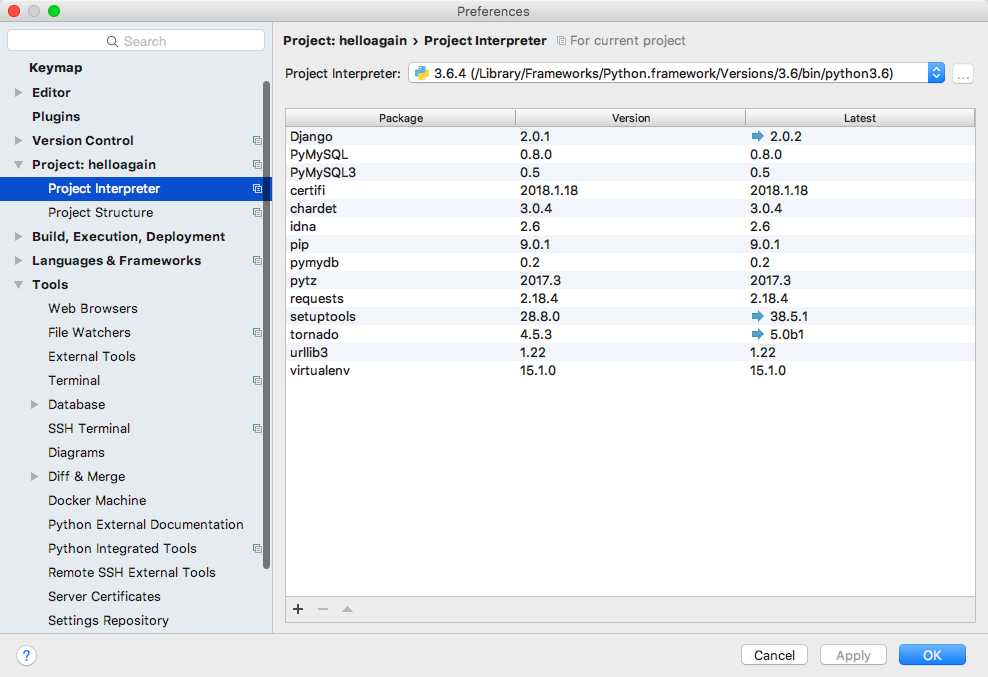Click the search magnifier icon

(x=112, y=42)
